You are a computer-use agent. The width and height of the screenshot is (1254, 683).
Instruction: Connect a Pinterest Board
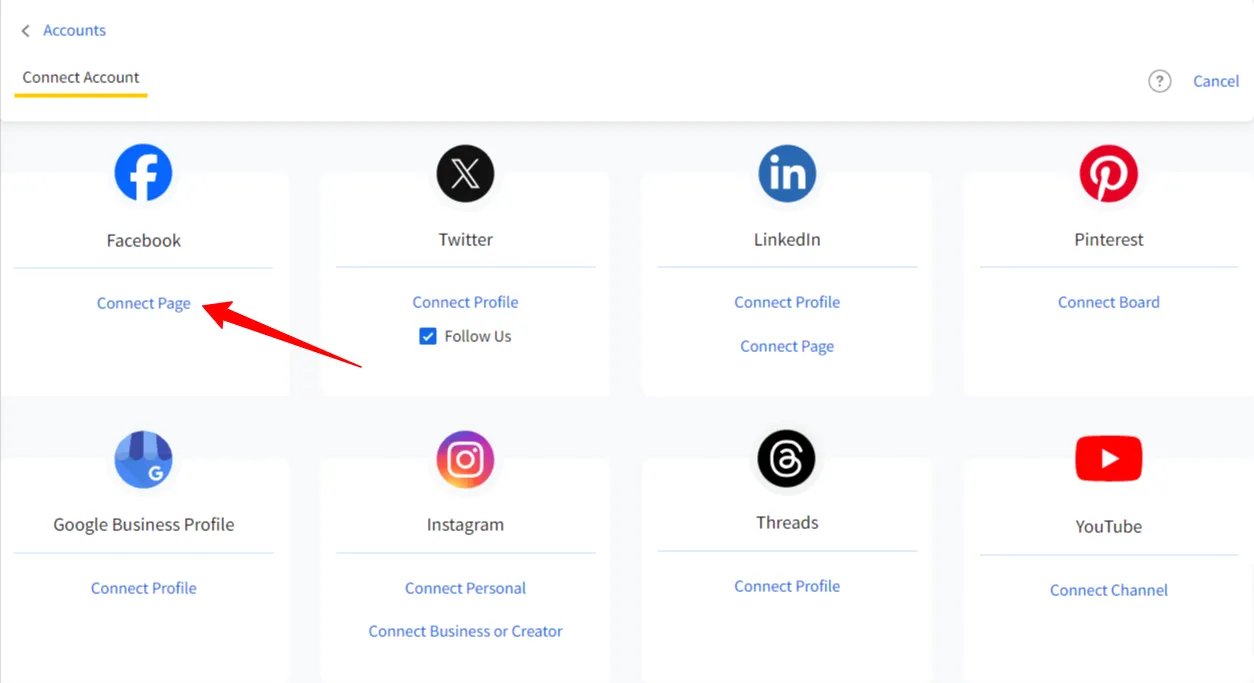1108,302
